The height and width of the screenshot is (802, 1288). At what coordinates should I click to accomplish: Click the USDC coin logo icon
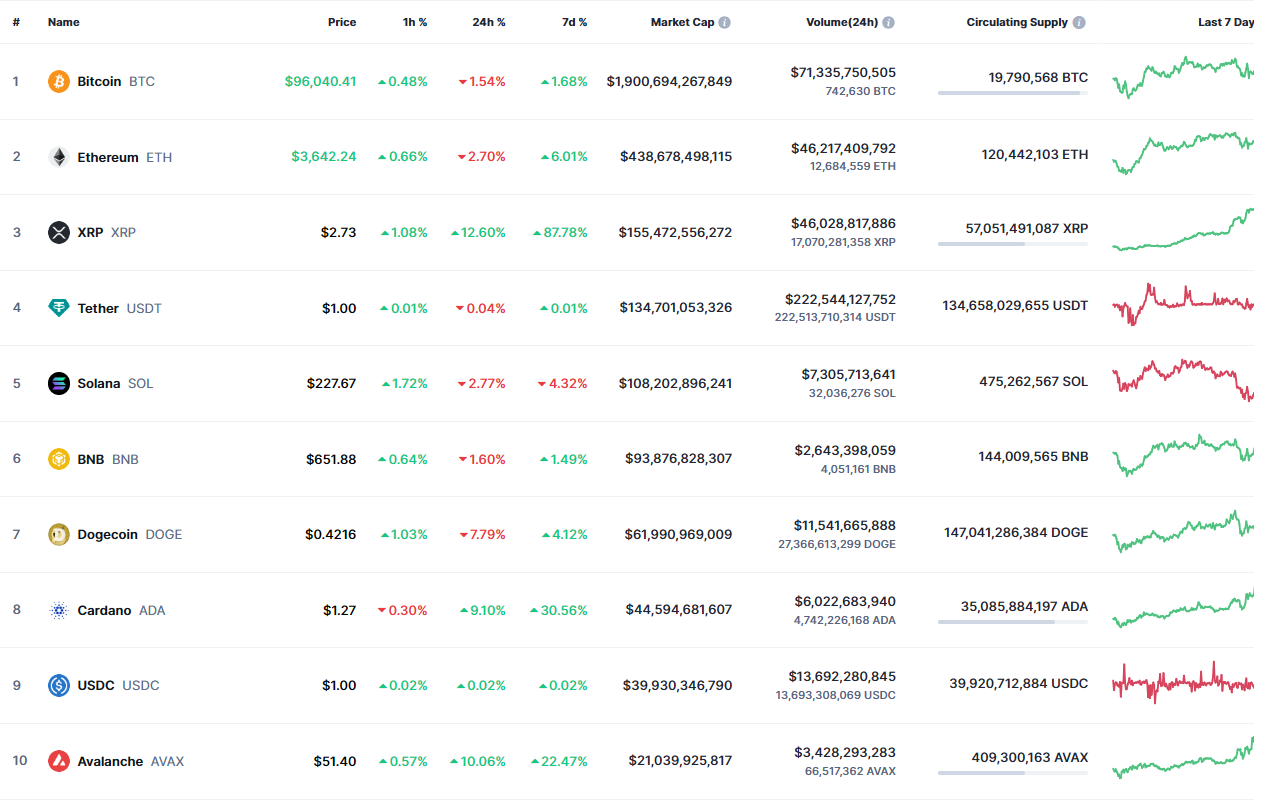coord(59,685)
